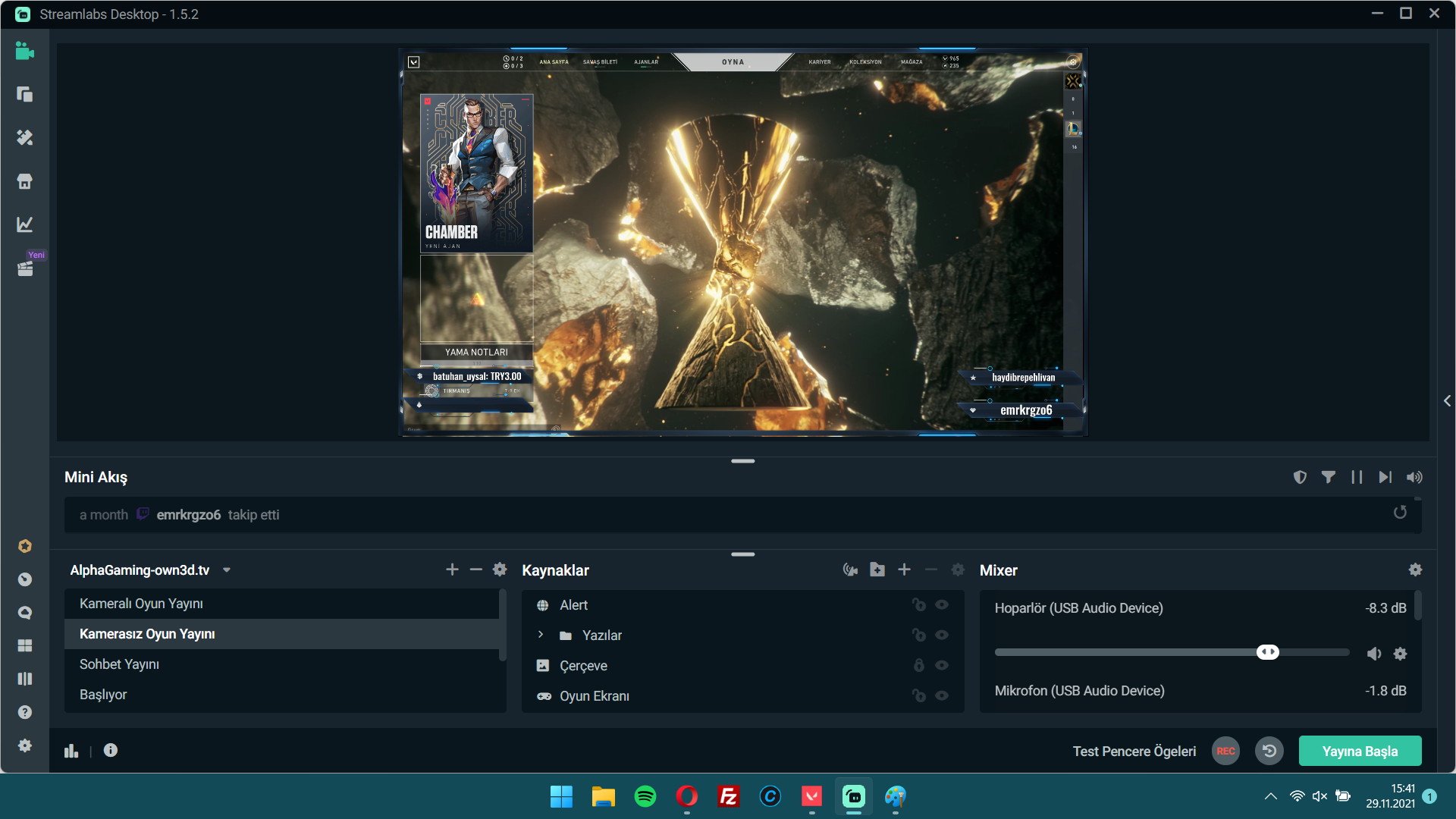Hide the Çerçeve source
This screenshot has width=1456, height=819.
(942, 665)
